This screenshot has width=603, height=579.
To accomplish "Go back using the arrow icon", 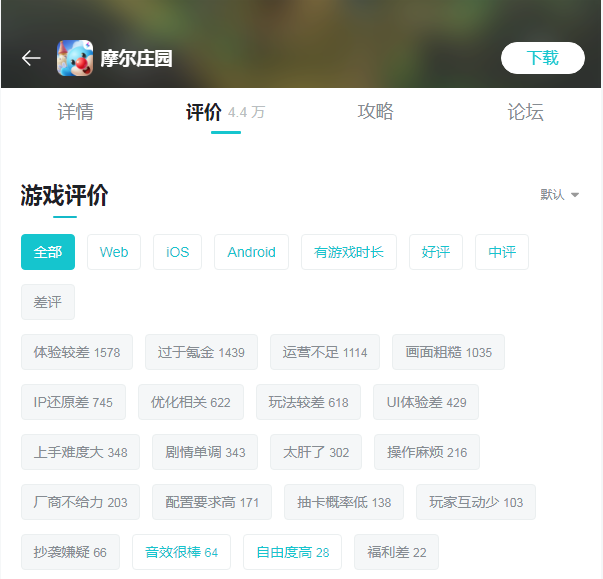I will [x=31, y=58].
